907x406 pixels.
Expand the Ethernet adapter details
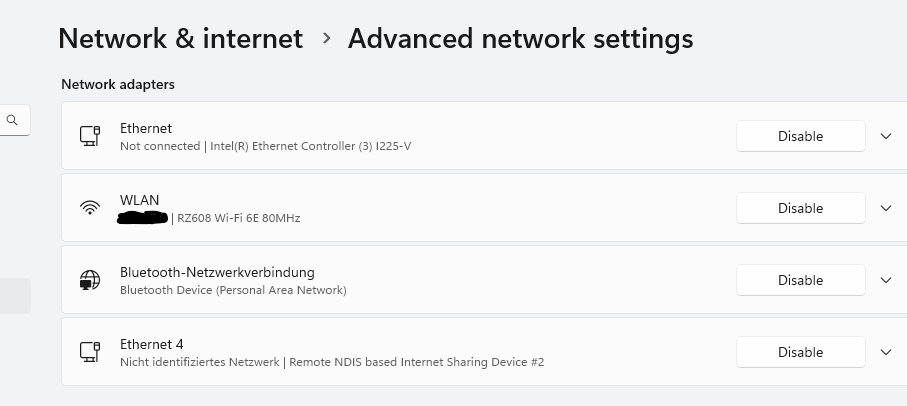886,136
